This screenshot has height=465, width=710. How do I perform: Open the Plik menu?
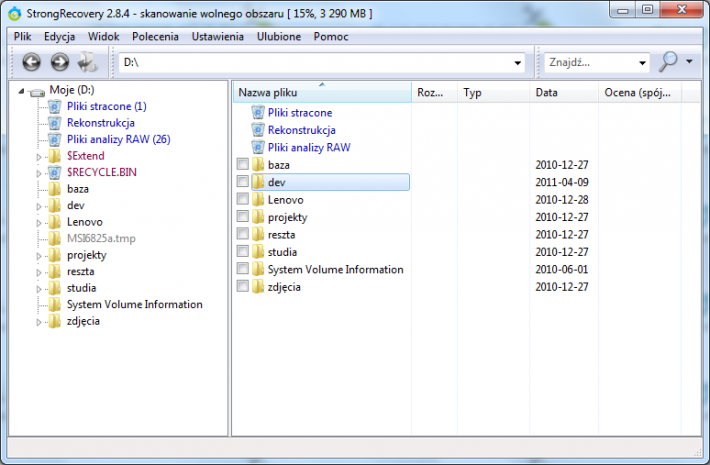(23, 37)
